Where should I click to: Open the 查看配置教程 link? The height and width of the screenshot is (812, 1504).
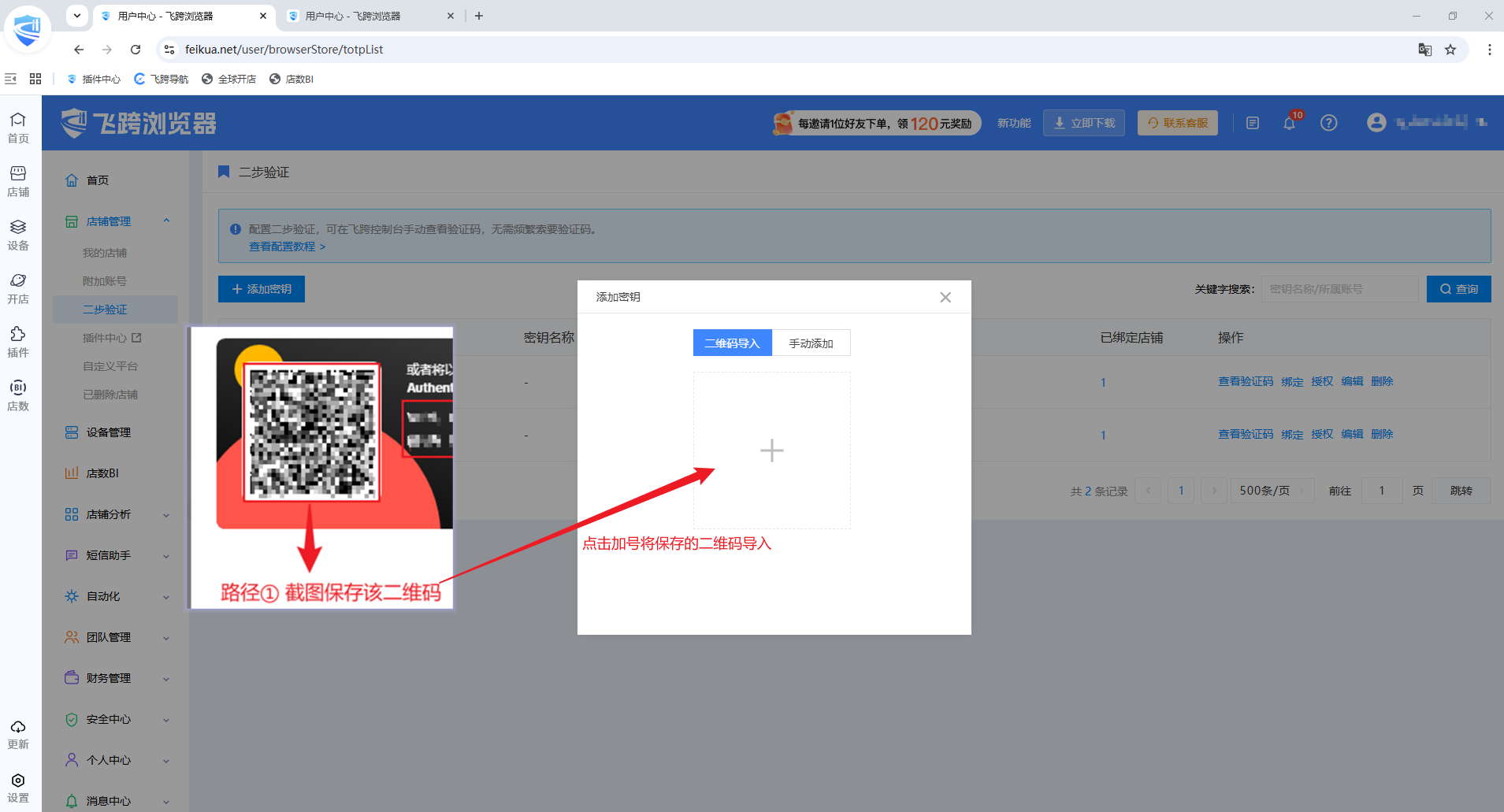[x=288, y=247]
